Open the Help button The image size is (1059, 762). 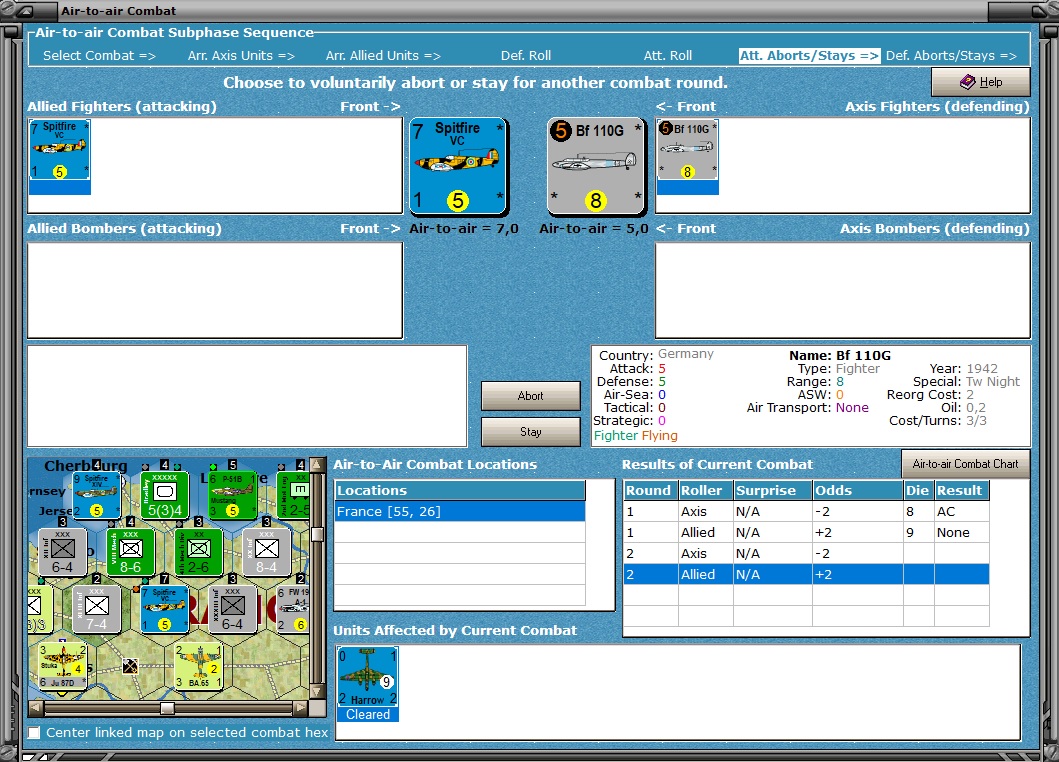click(x=981, y=82)
